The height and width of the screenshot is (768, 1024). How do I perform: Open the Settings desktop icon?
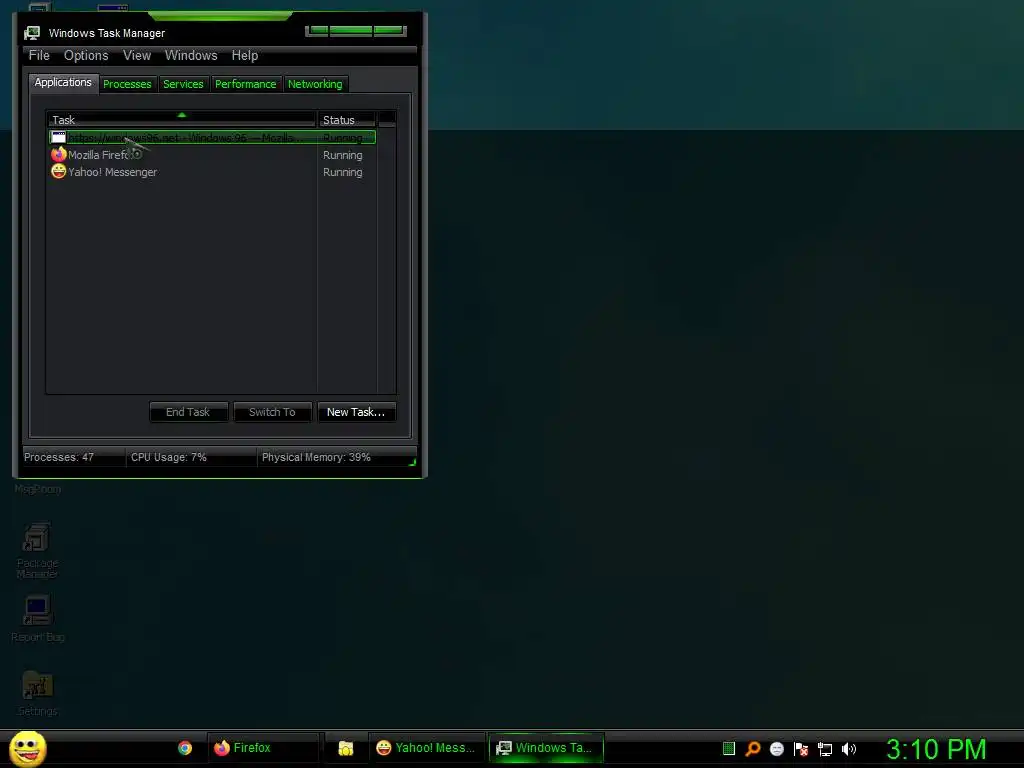[37, 694]
